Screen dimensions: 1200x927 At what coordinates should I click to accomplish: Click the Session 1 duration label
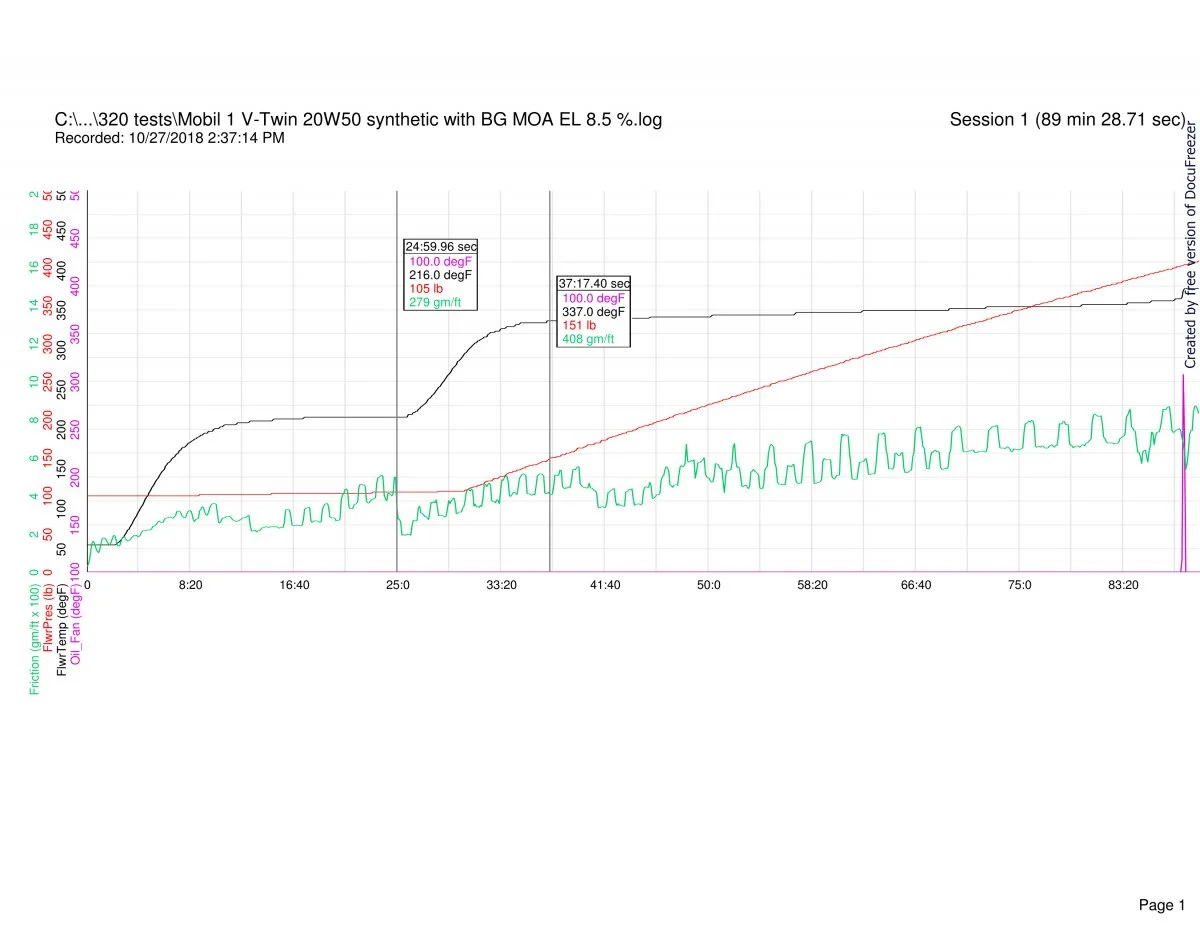[1067, 120]
